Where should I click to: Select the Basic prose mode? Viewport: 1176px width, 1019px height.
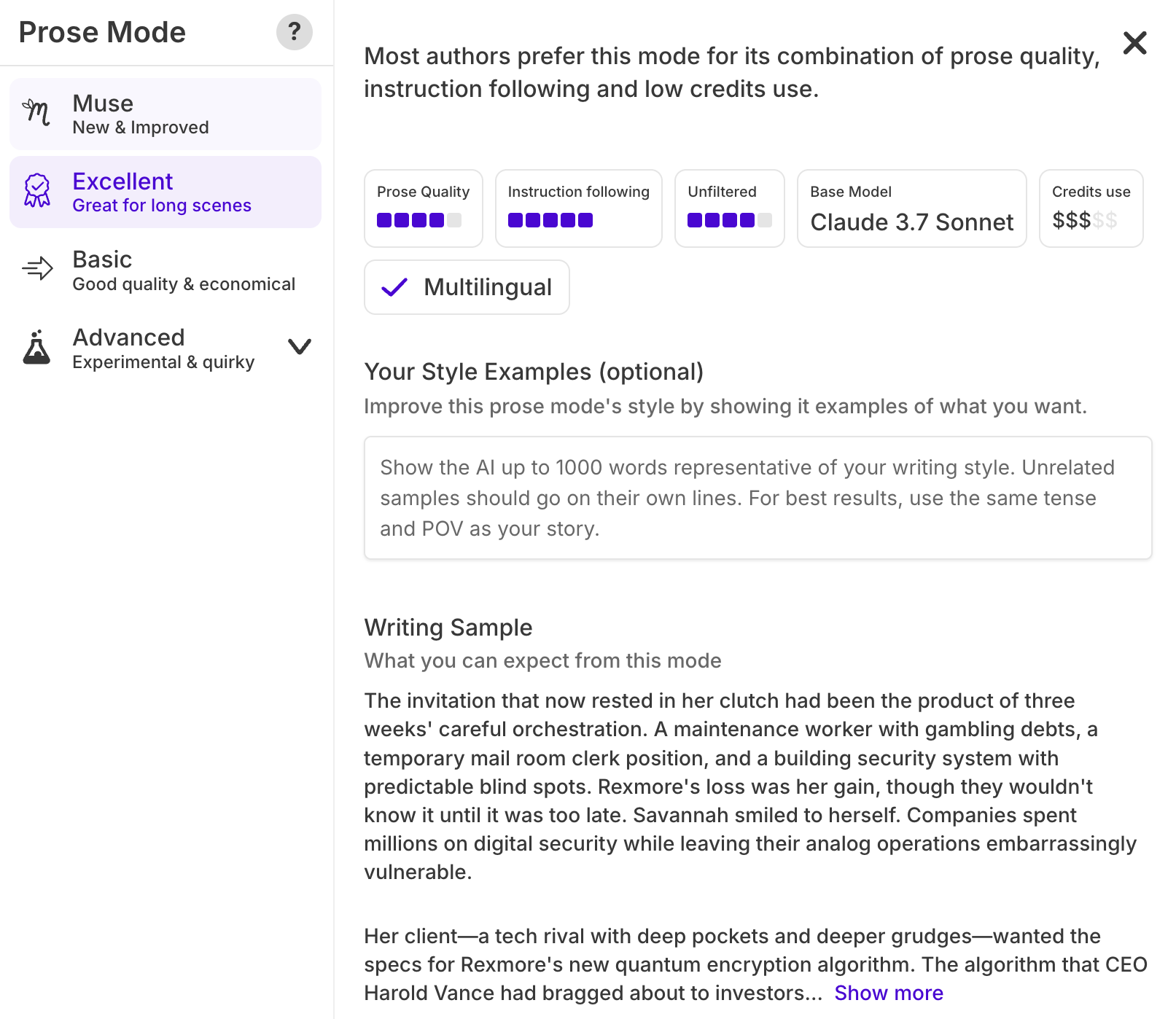coord(166,270)
